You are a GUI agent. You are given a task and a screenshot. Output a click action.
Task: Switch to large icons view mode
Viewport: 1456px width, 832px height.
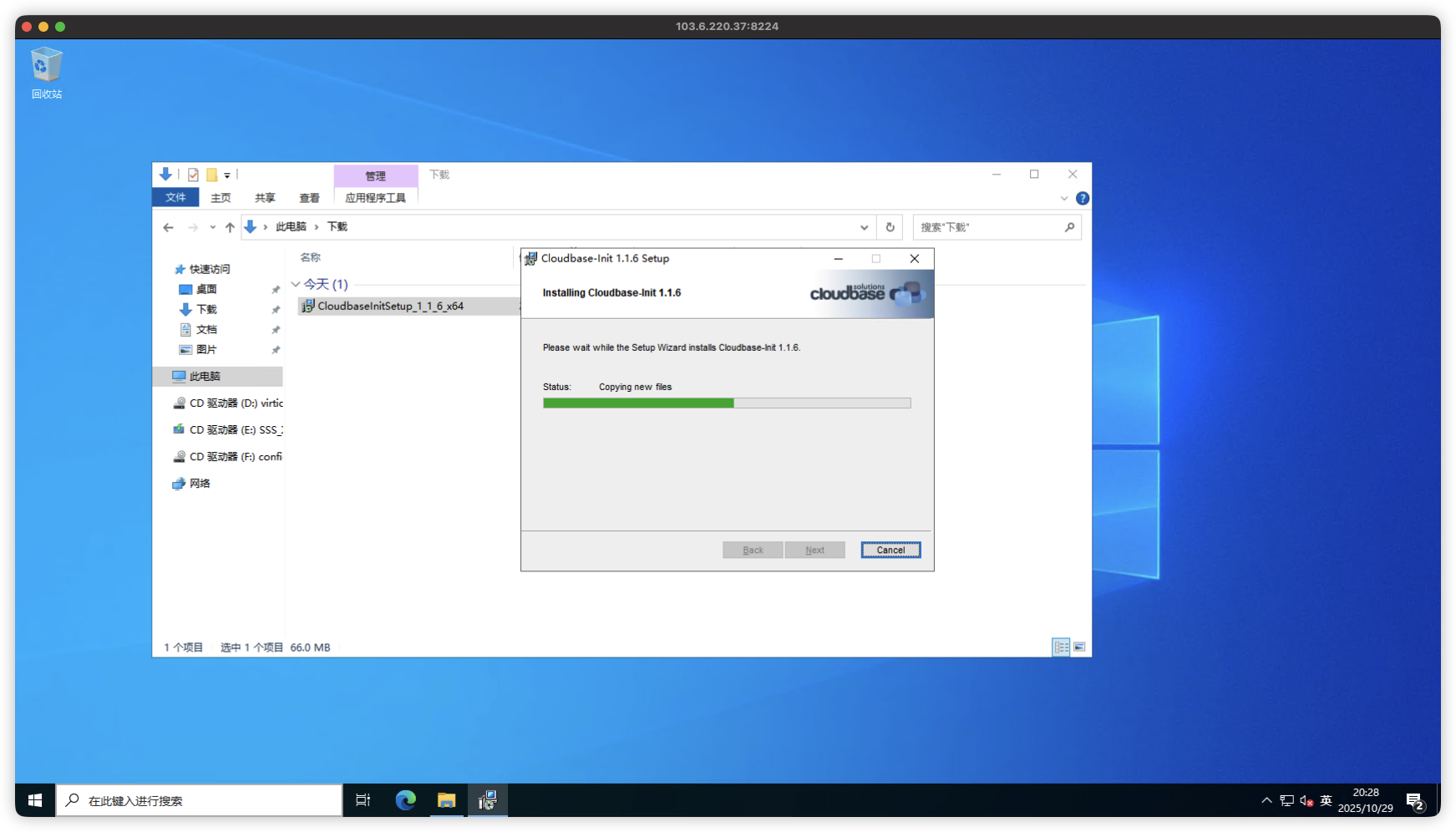click(1079, 647)
